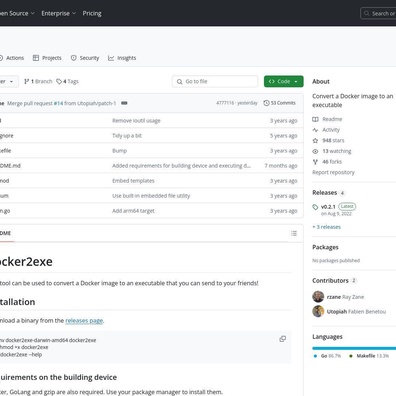396x396 pixels.
Task: Open the Packages heading link
Action: click(325, 247)
